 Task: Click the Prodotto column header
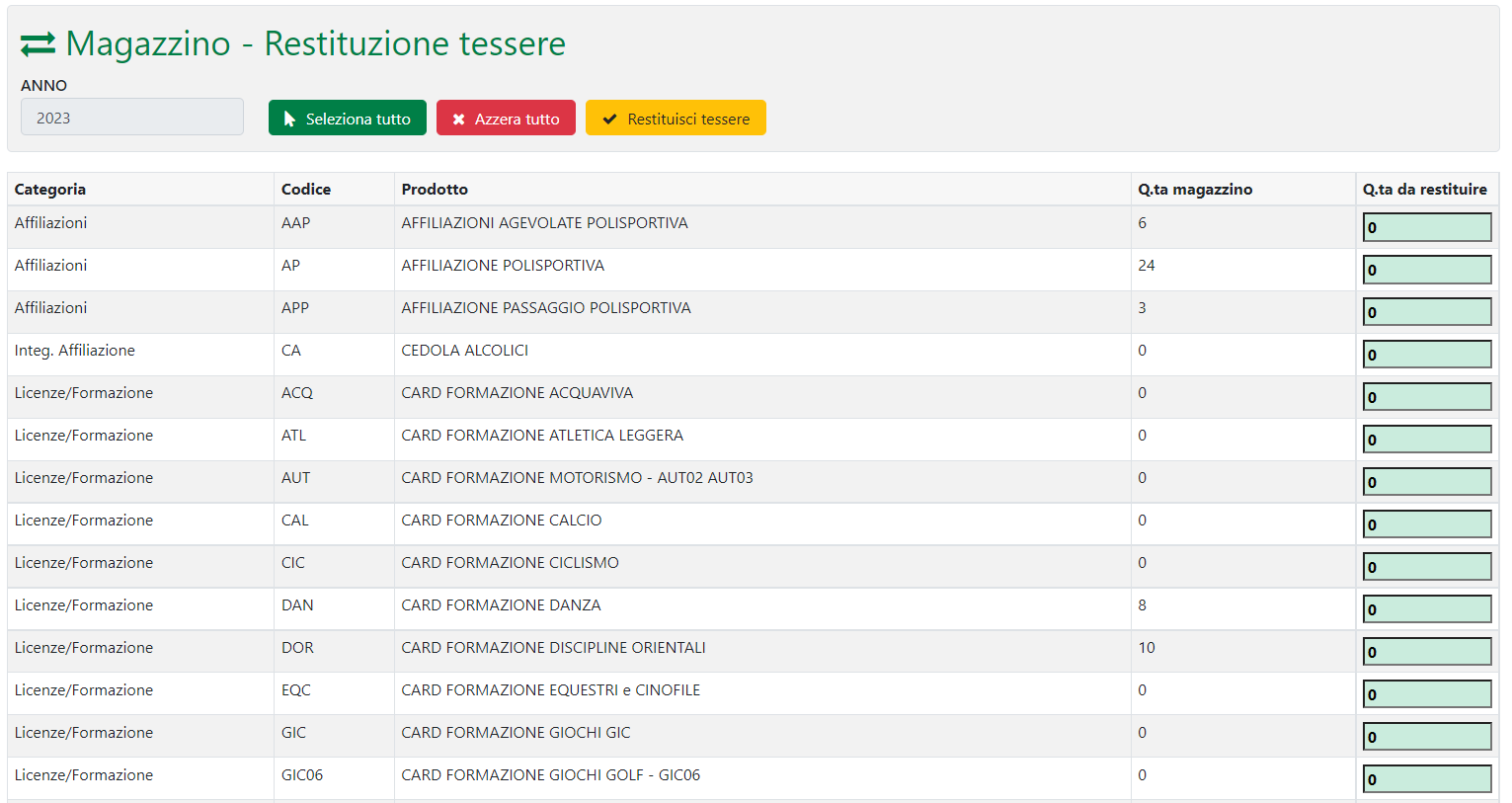435,190
